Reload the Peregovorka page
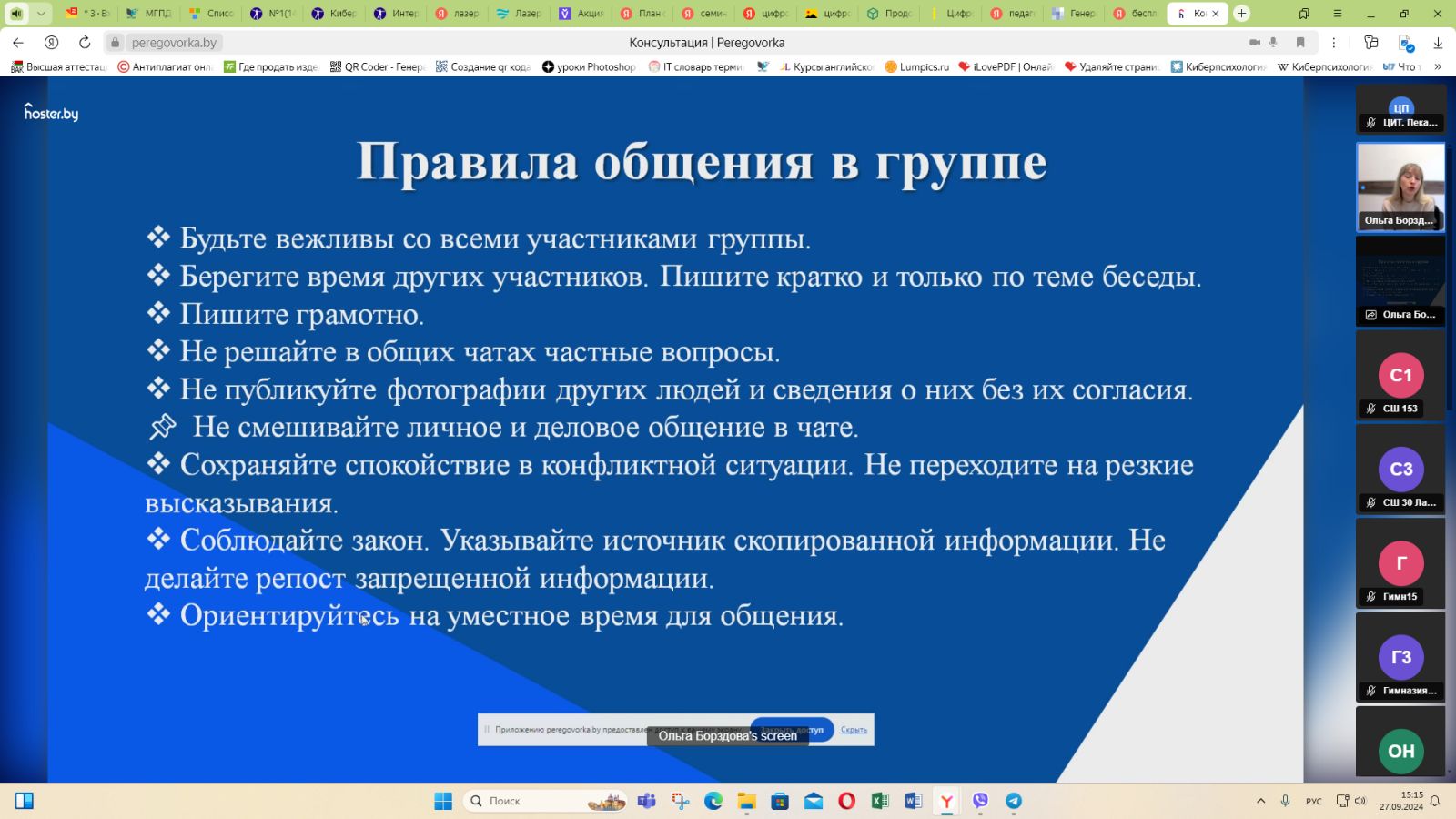The height and width of the screenshot is (819, 1456). point(85,43)
